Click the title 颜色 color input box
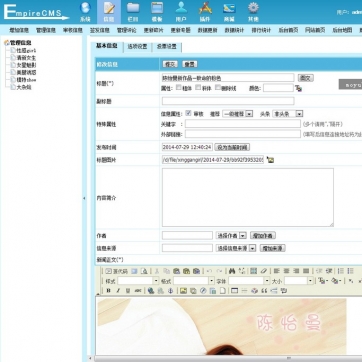362x362 pixels. (x=278, y=88)
